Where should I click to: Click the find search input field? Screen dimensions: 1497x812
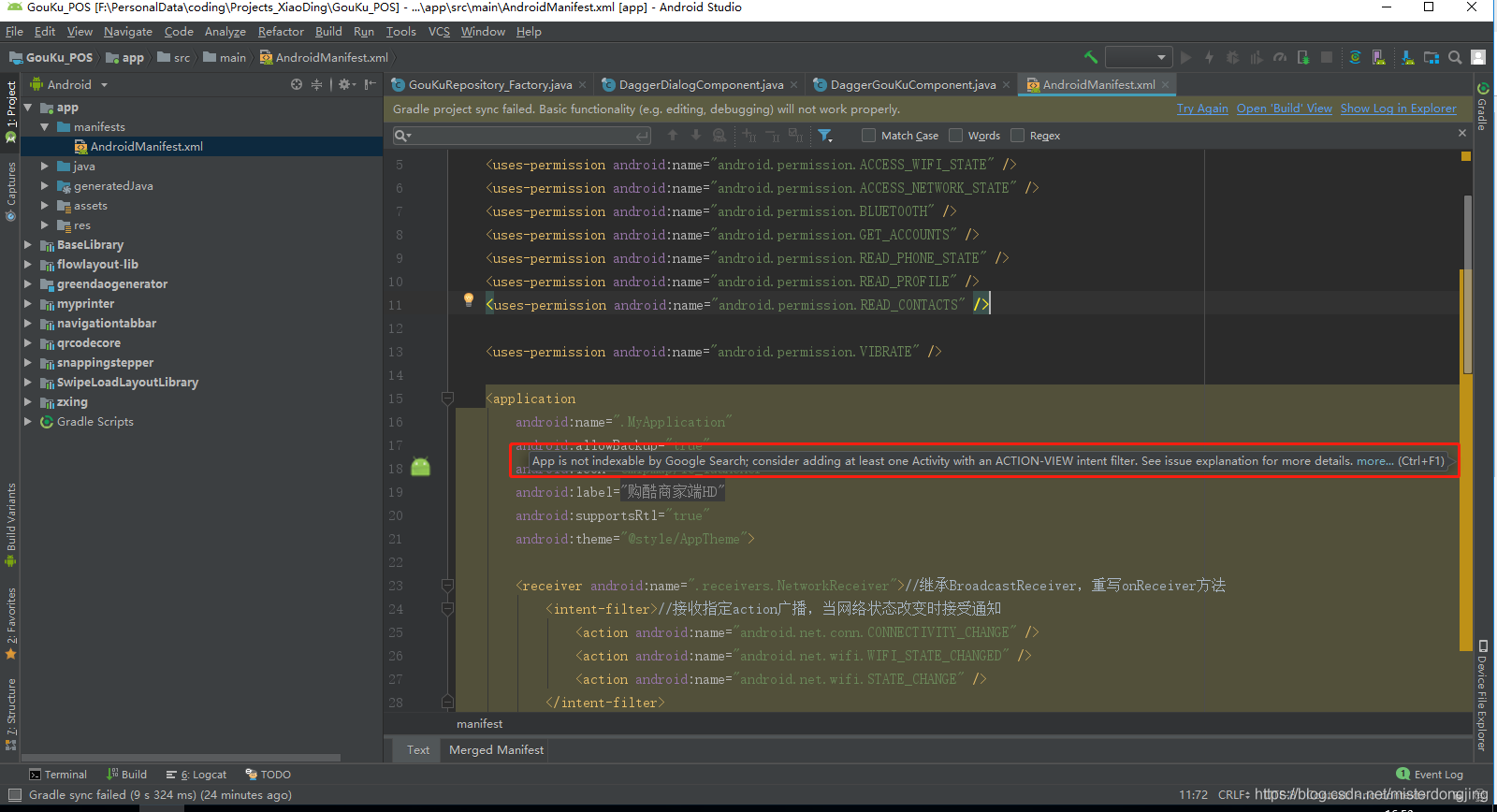522,136
